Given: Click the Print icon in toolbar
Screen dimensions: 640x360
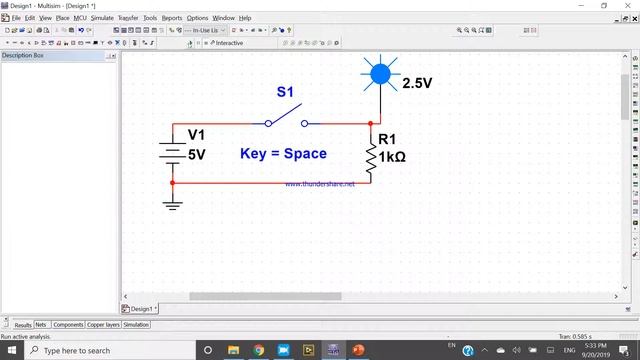Looking at the screenshot, I should click(39, 30).
